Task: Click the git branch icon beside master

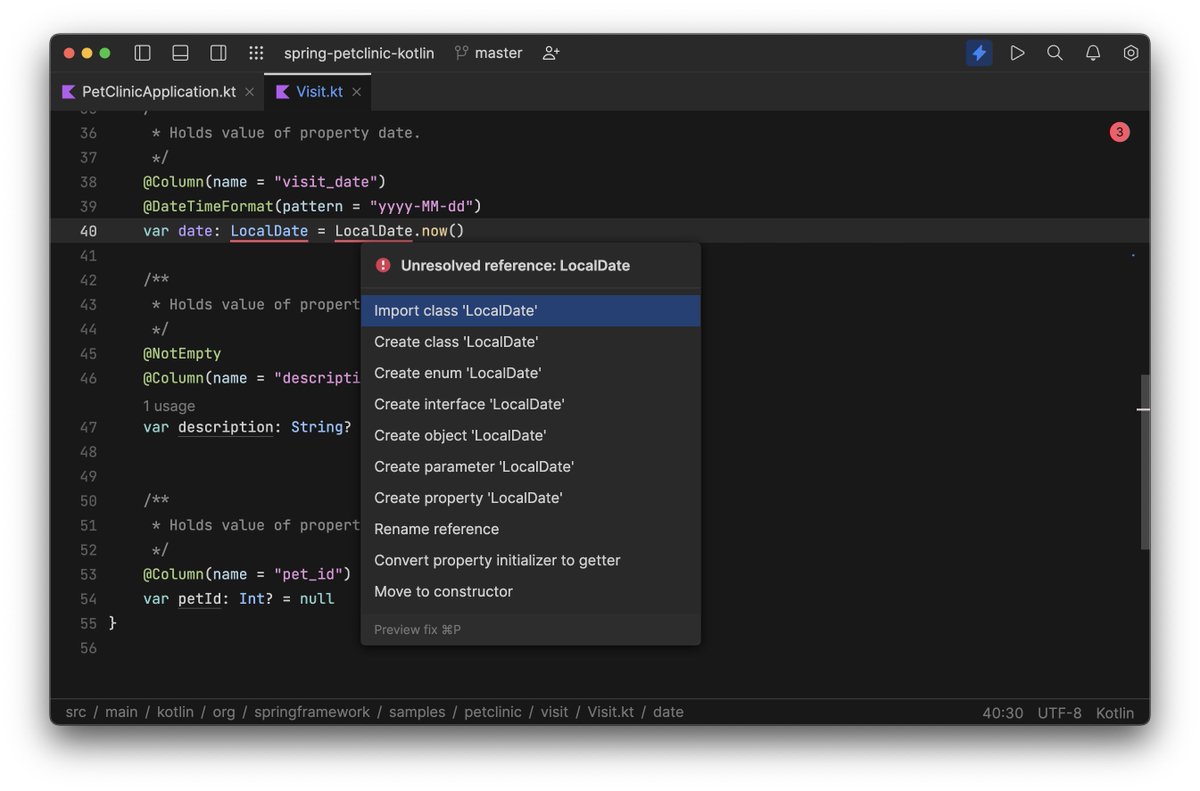Action: (461, 52)
